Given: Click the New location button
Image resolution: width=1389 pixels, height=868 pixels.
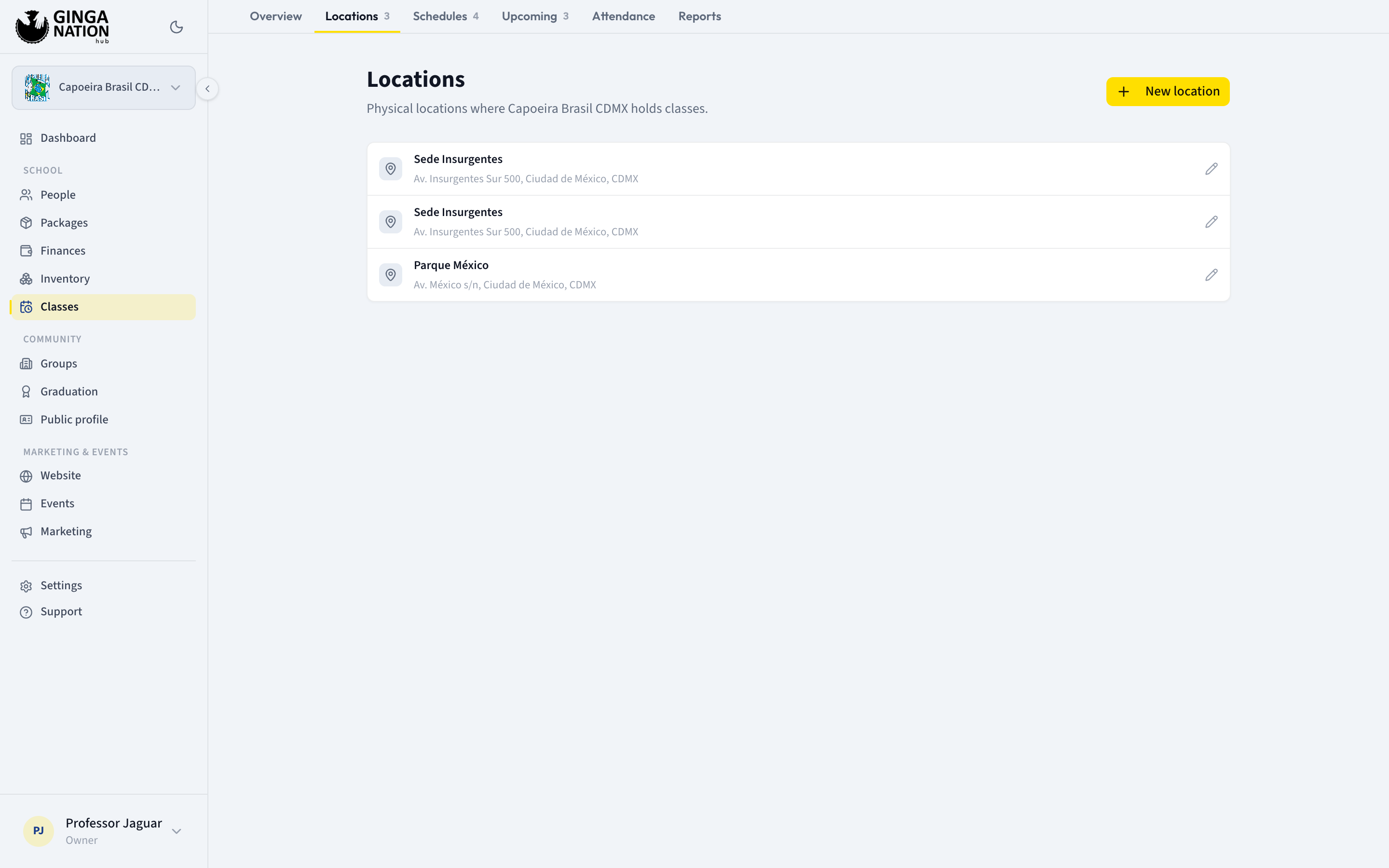Looking at the screenshot, I should [x=1168, y=91].
